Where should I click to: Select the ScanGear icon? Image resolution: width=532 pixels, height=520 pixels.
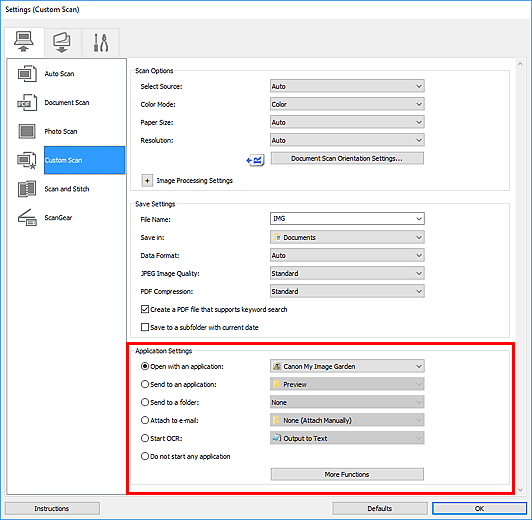click(27, 217)
